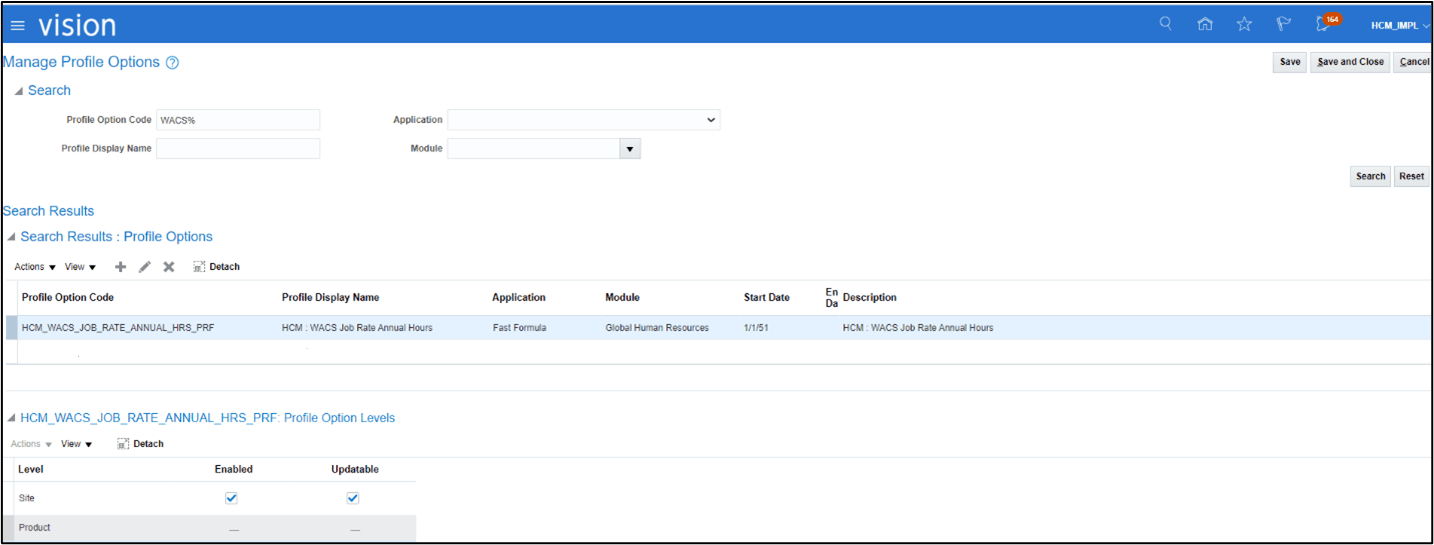Image resolution: width=1434 pixels, height=545 pixels.
Task: Open the Watchlist flag icon
Action: 1284,24
